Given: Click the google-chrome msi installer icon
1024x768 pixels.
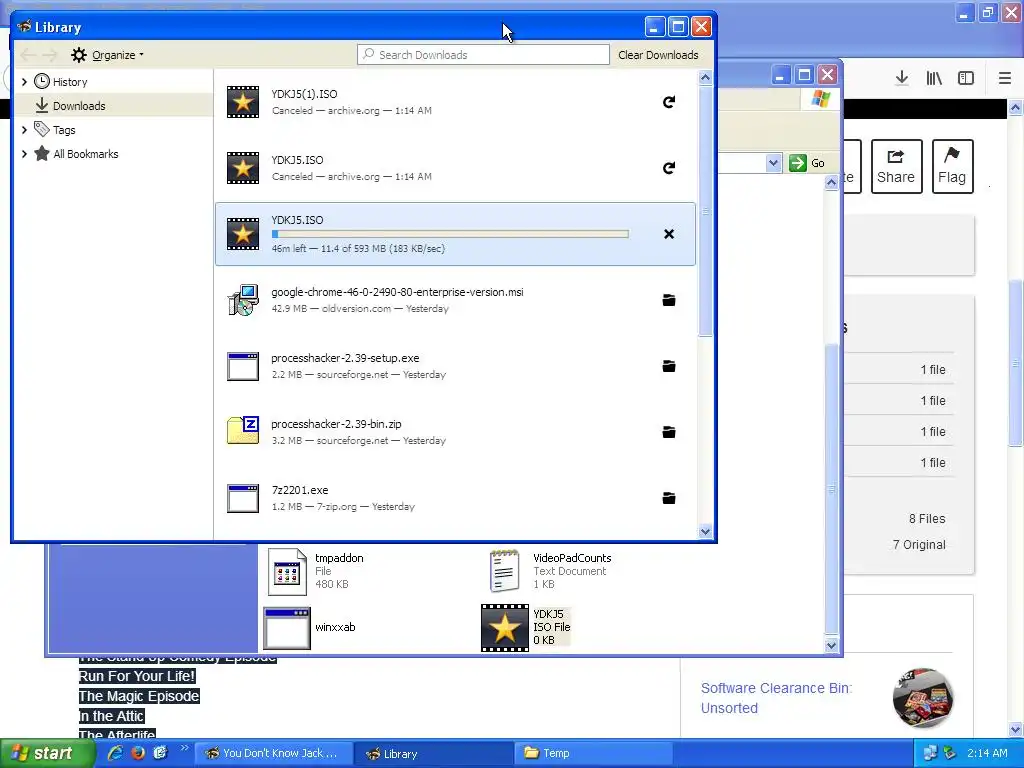Looking at the screenshot, I should pyautogui.click(x=243, y=300).
